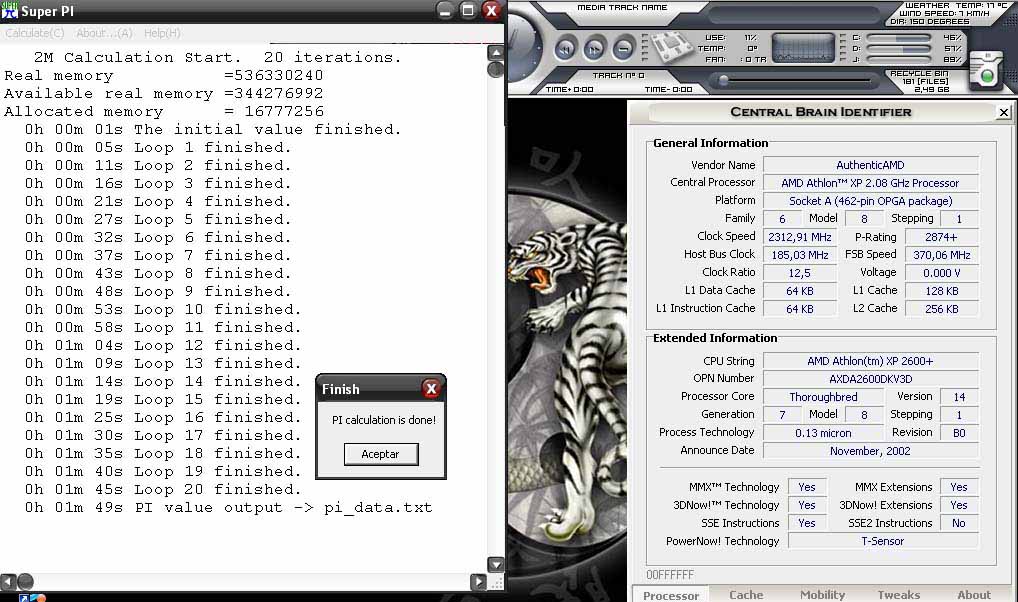The image size is (1018, 602).
Task: Click Processor Core value Thoroughbred
Action: coord(823,397)
